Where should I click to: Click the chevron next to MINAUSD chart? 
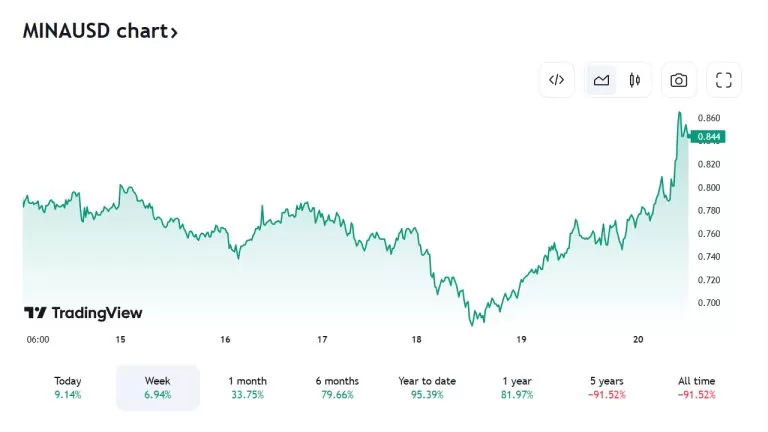pyautogui.click(x=174, y=32)
